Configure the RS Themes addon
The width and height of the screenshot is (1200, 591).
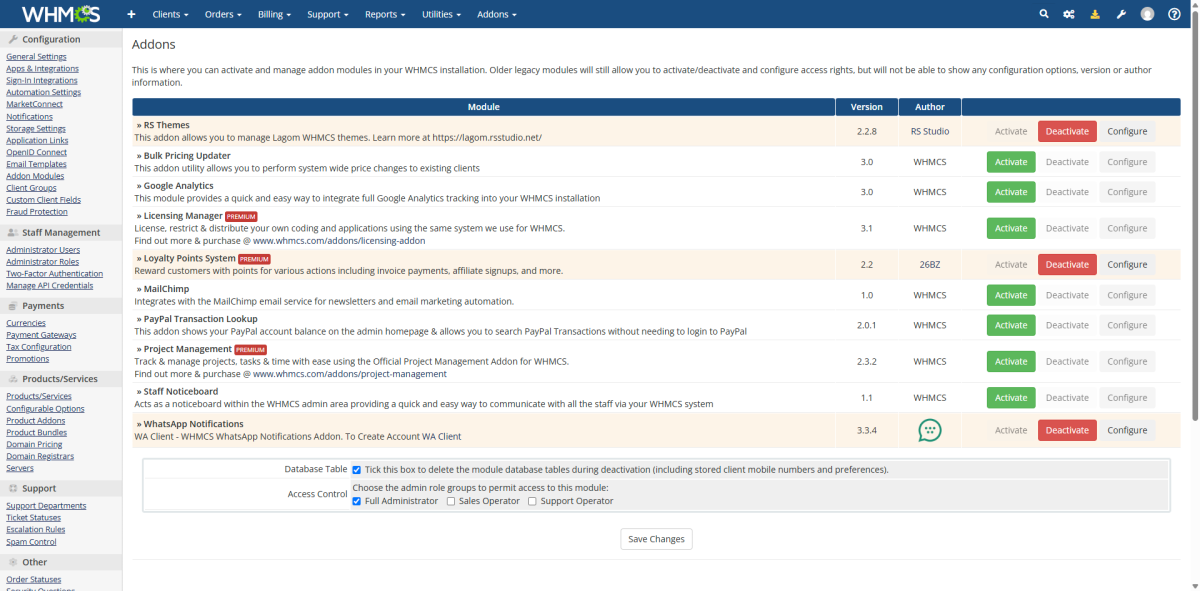(1127, 131)
